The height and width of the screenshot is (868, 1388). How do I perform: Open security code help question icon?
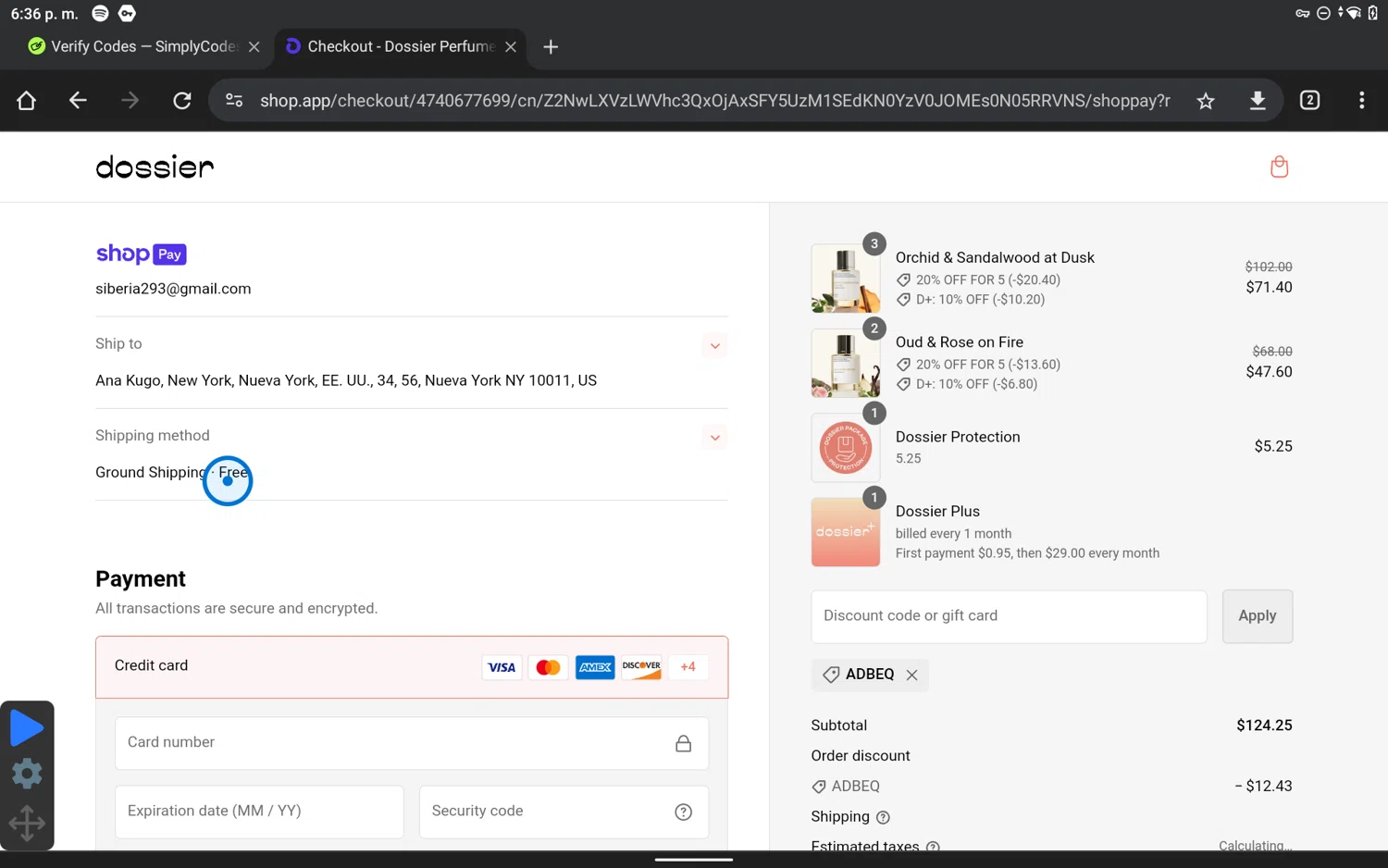(x=683, y=812)
